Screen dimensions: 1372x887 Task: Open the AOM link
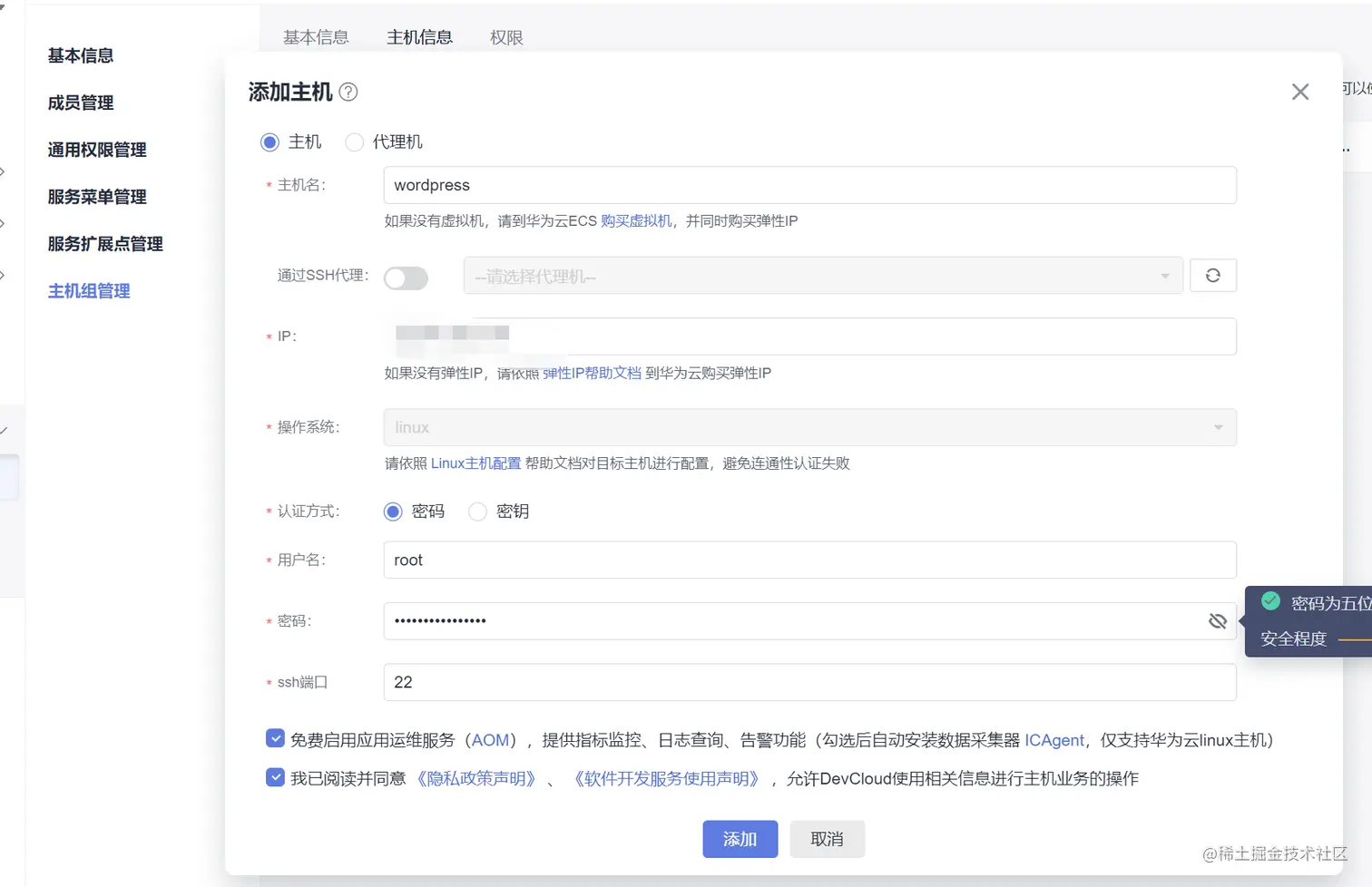pyautogui.click(x=490, y=740)
